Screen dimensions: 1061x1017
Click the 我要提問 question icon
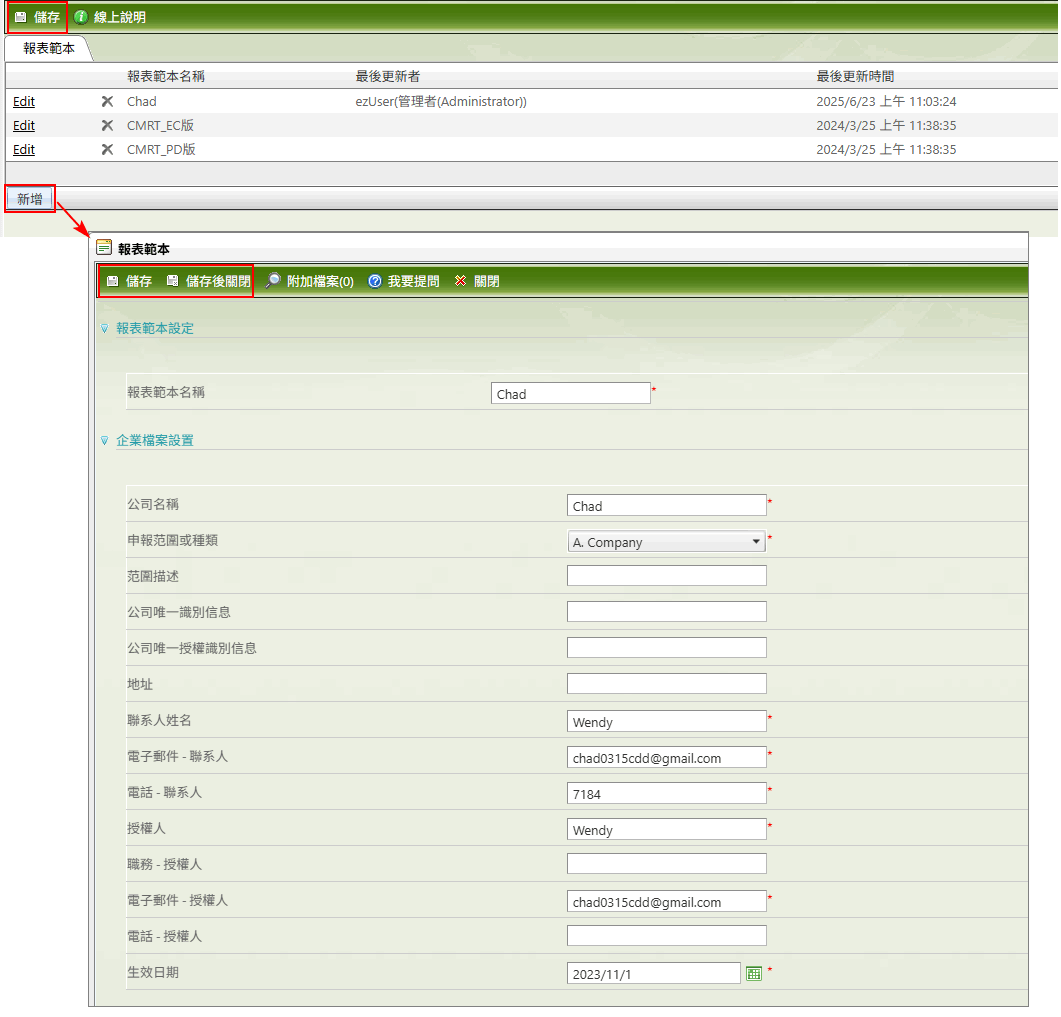point(375,281)
